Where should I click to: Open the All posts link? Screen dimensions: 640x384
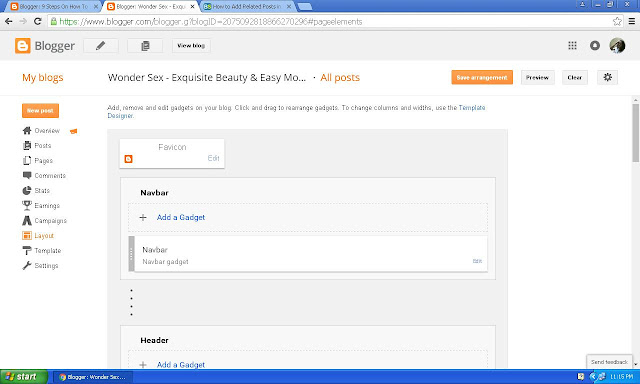(x=340, y=78)
